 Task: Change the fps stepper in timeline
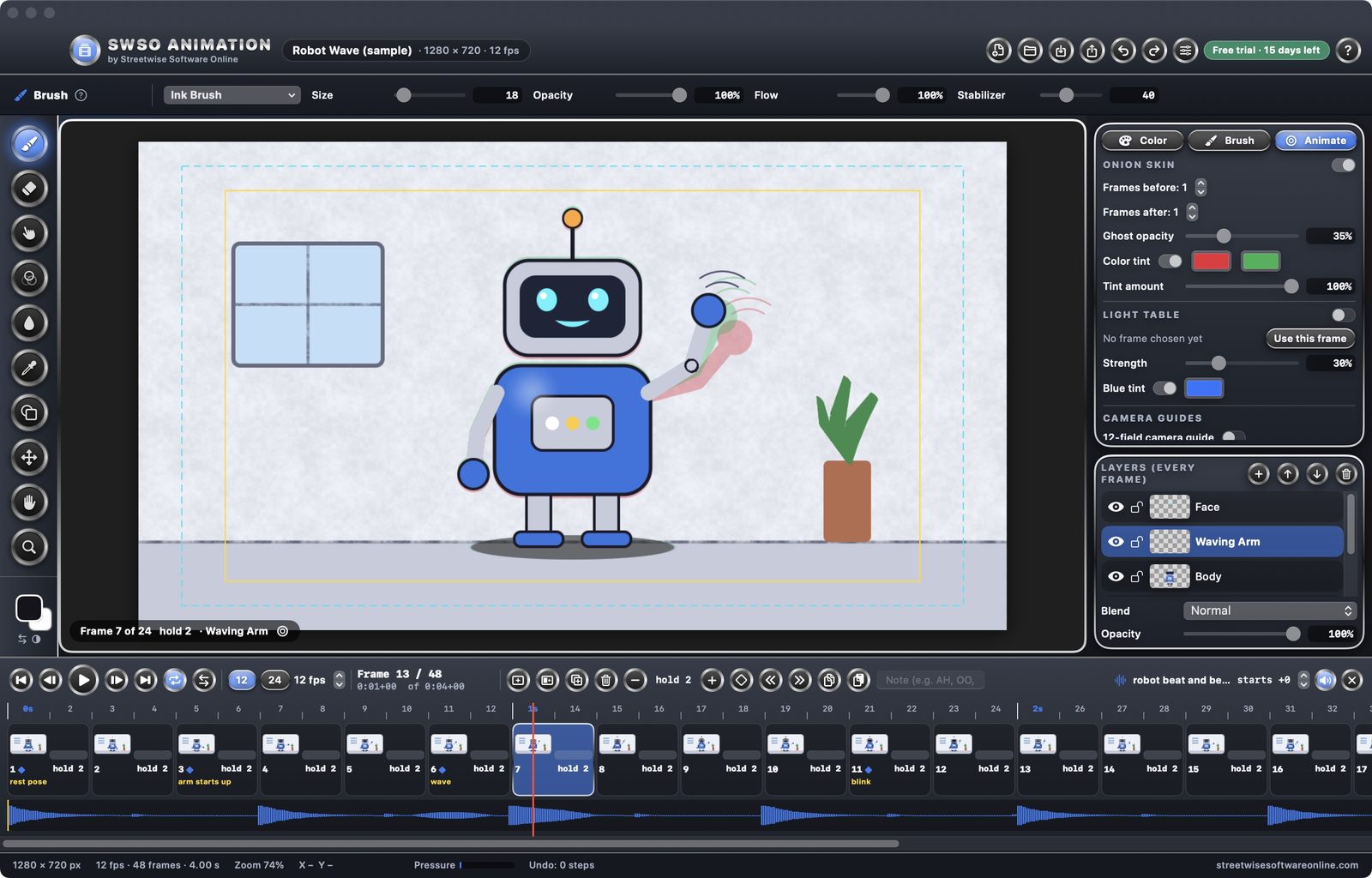click(340, 680)
